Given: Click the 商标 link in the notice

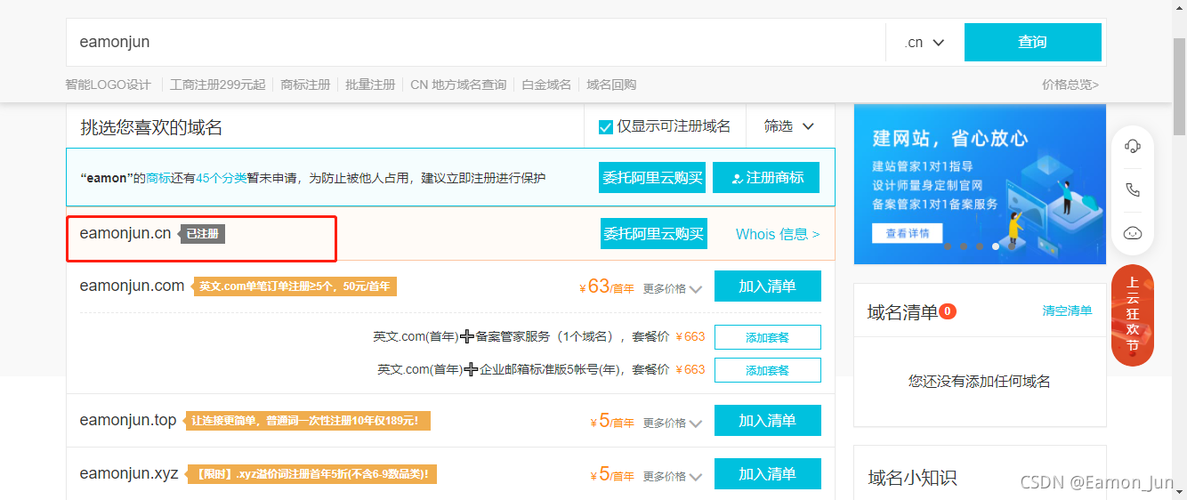Looking at the screenshot, I should click(158, 178).
